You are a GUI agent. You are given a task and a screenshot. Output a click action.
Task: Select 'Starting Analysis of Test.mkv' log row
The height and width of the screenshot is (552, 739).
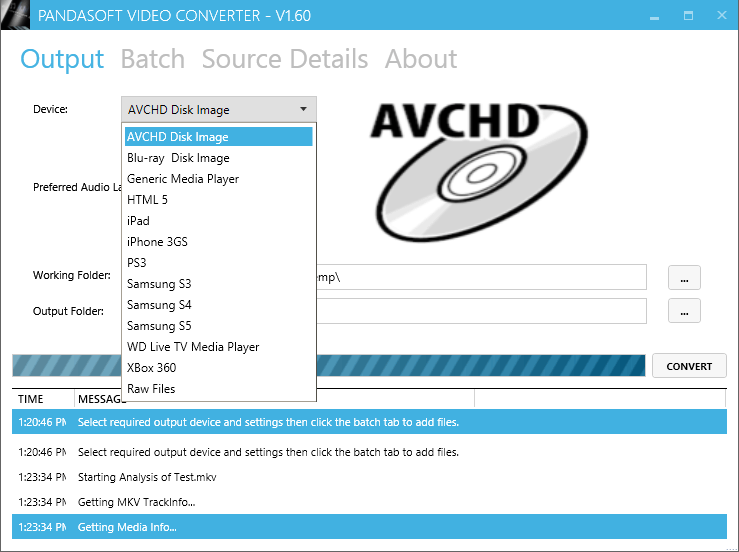point(369,477)
